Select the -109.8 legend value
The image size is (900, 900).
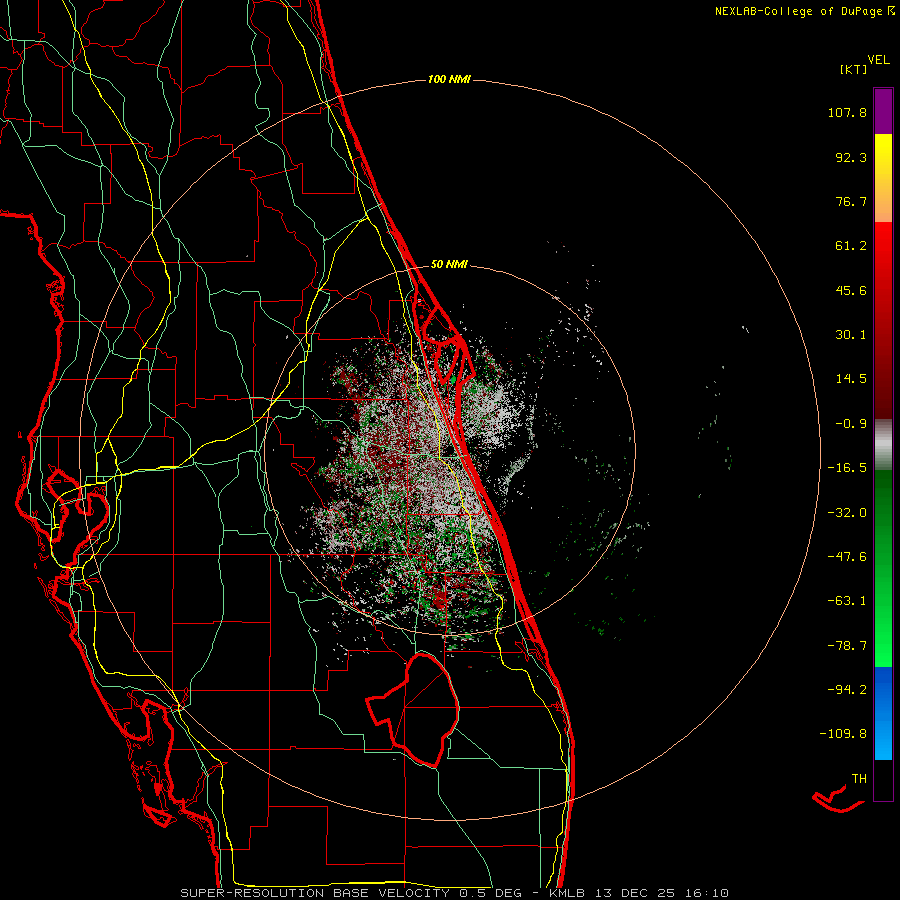click(843, 734)
